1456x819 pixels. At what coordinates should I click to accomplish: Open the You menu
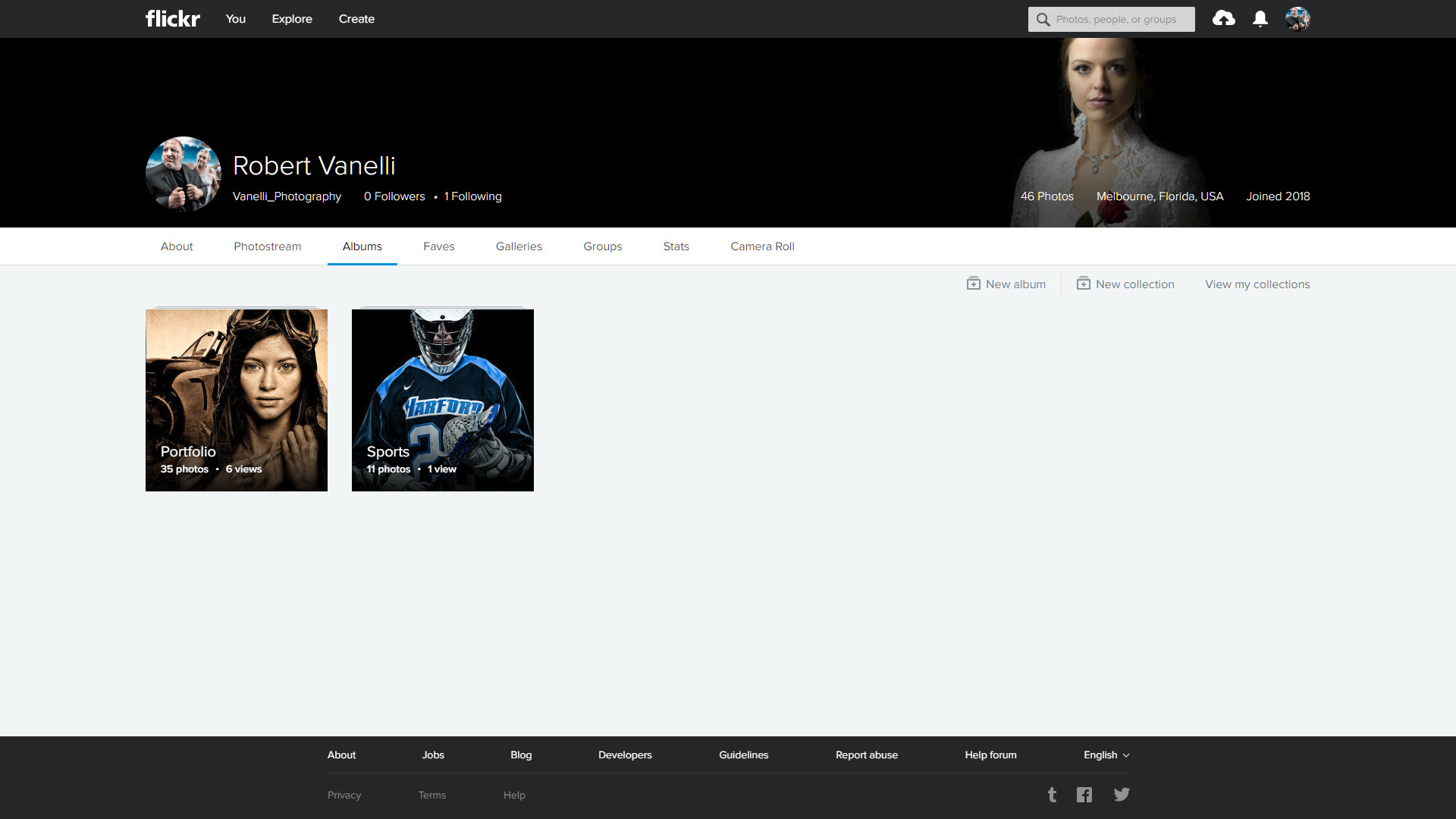[235, 19]
